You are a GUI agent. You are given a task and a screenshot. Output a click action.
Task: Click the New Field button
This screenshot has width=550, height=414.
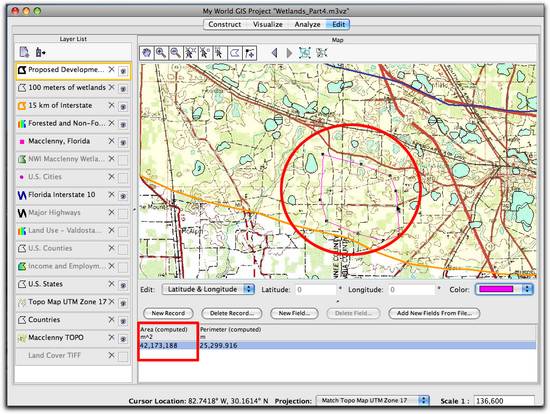click(x=294, y=313)
